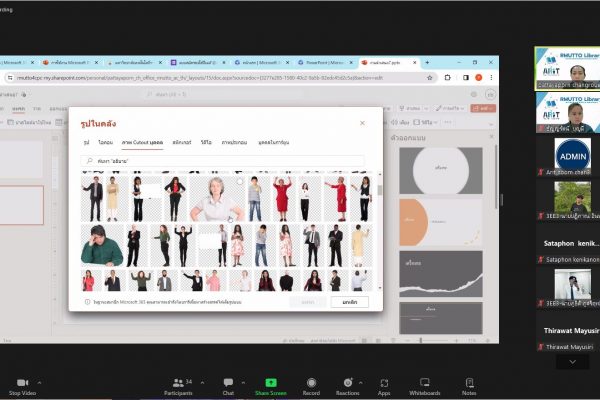Image resolution: width=600 pixels, height=400 pixels.
Task: Show more participants with the down chevron
Action: coord(572,362)
